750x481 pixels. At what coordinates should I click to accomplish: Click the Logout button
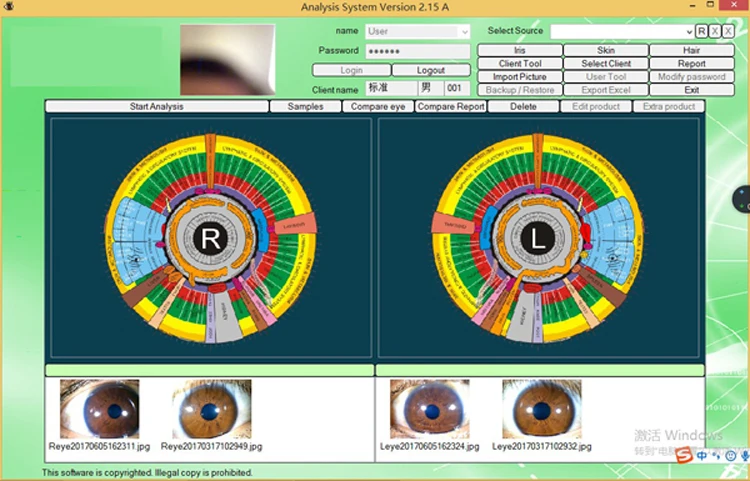tap(431, 70)
